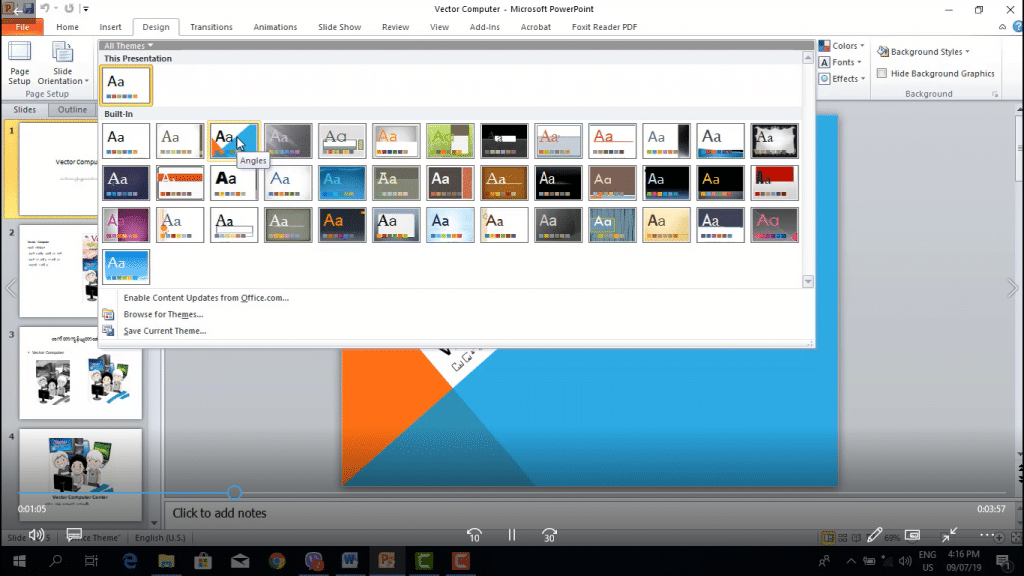Click the Undo icon in Quick Access Toolbar
Screen dimensions: 1024x576
coord(45,8)
